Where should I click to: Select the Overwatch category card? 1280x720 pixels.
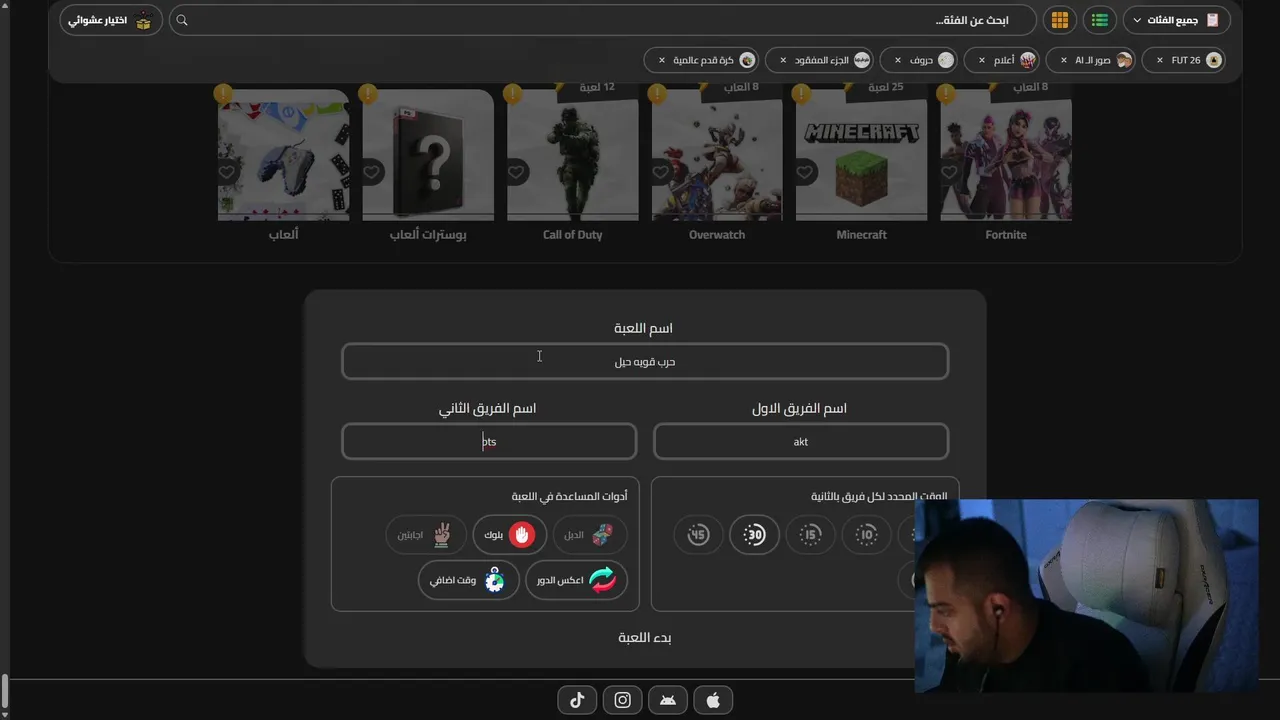point(717,155)
